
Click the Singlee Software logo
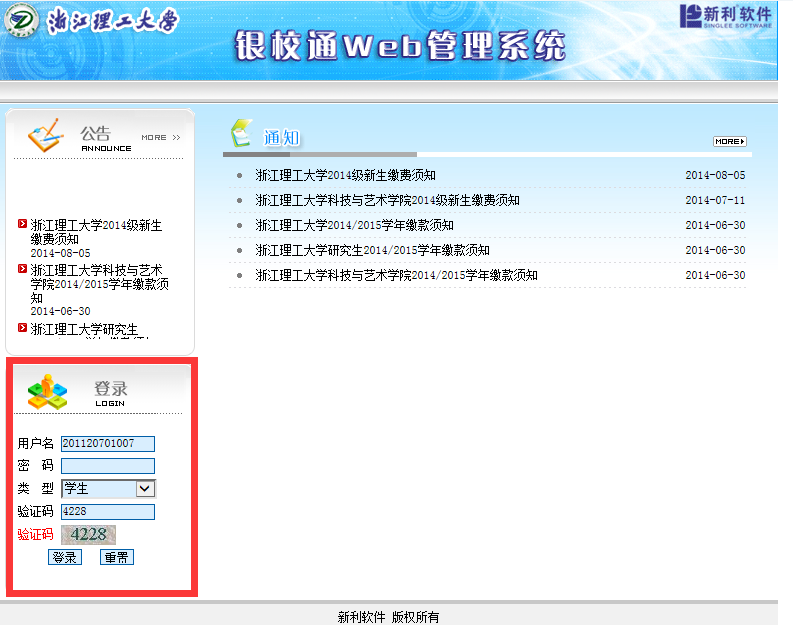pyautogui.click(x=725, y=17)
